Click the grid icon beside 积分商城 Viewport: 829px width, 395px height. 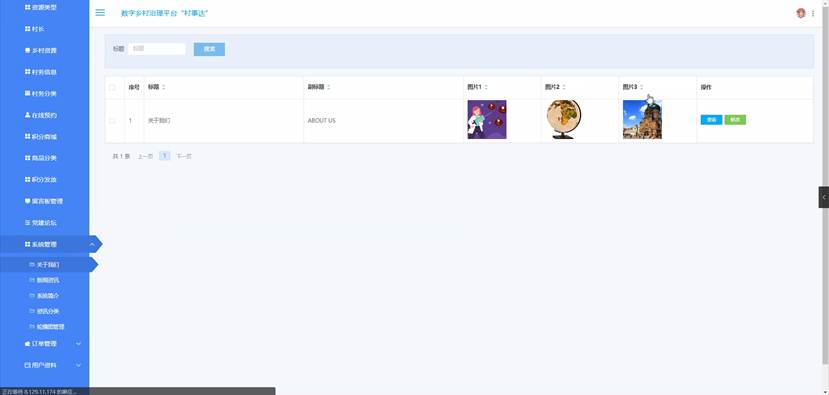point(27,136)
